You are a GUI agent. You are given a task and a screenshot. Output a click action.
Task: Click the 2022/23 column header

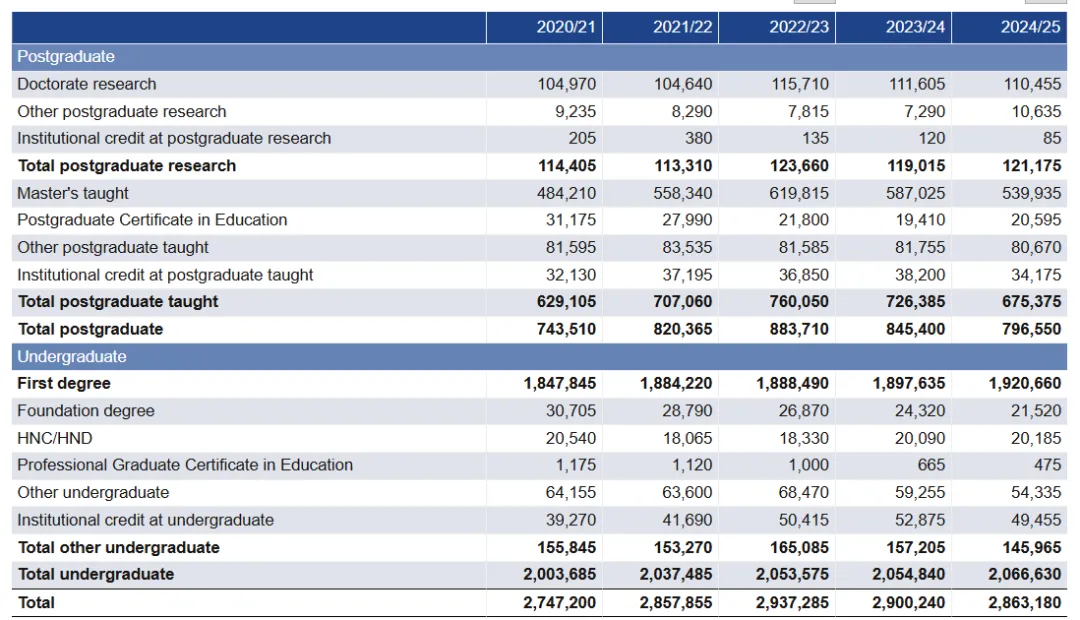pyautogui.click(x=799, y=27)
